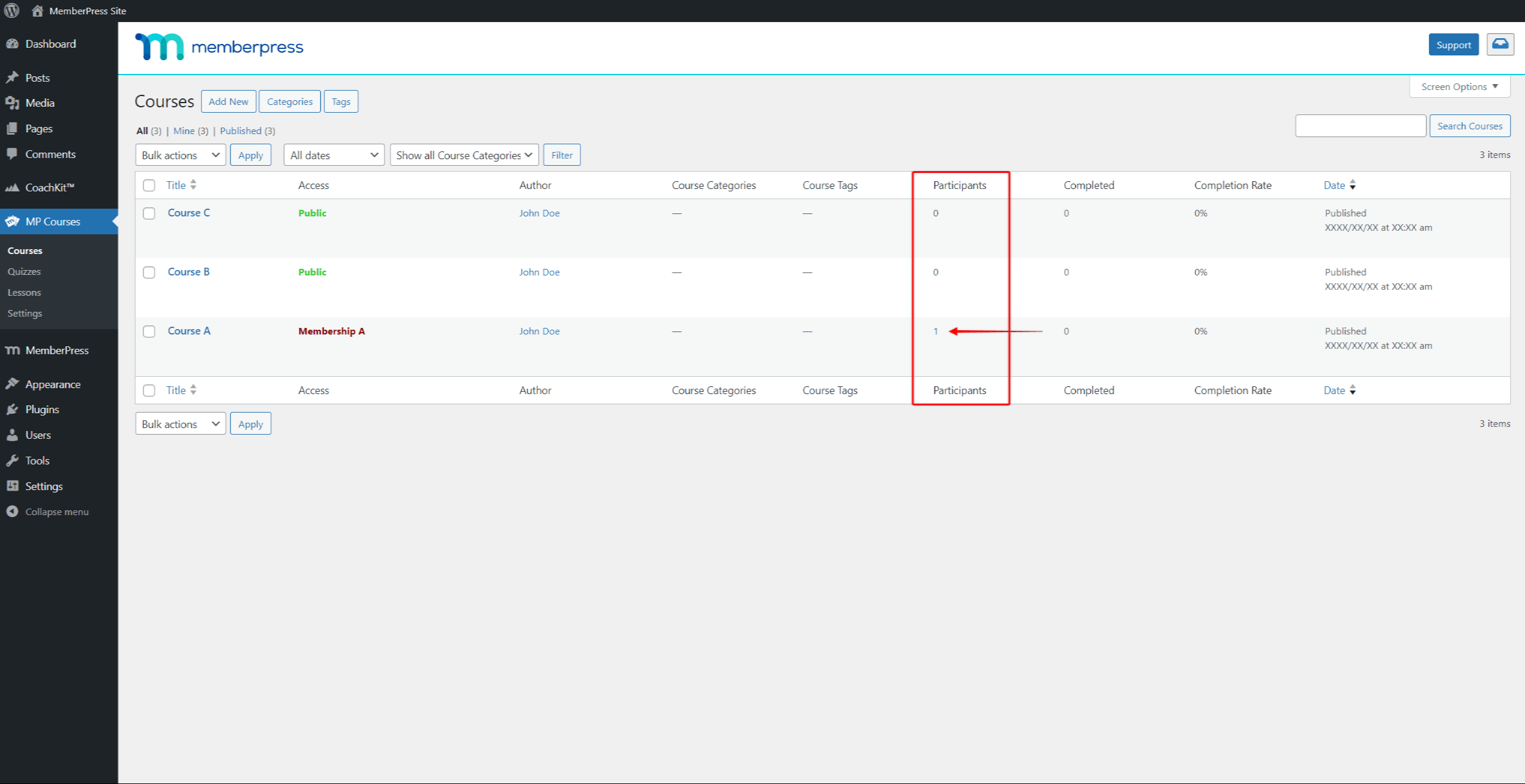Click the MemberPress sidebar icon
The width and height of the screenshot is (1525, 784).
coord(14,350)
